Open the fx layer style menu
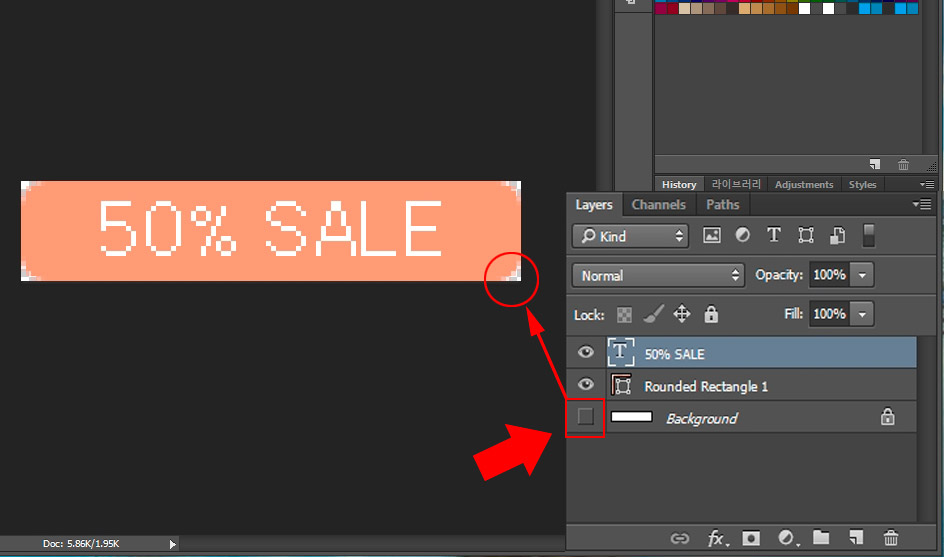The image size is (944, 557). coord(717,538)
